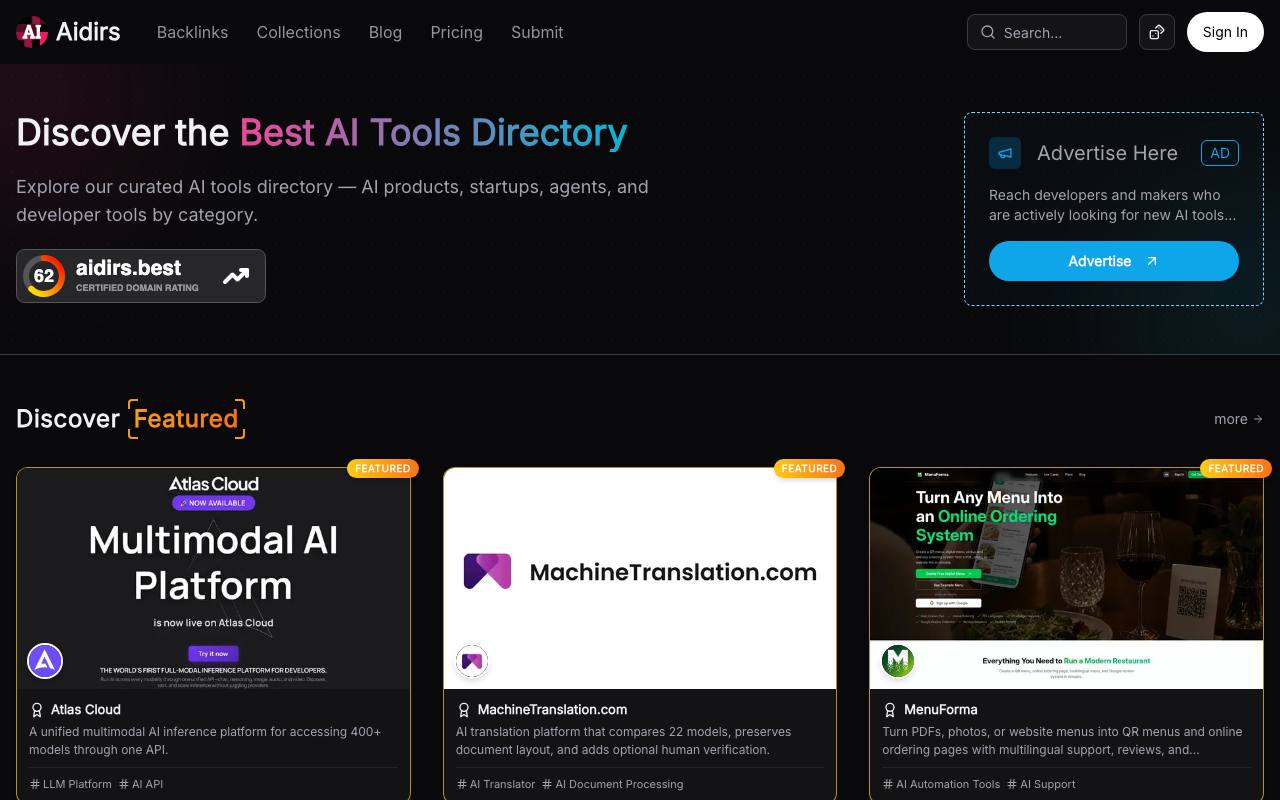Click the Aidirs brand name in the header
This screenshot has width=1280, height=800.
point(88,32)
